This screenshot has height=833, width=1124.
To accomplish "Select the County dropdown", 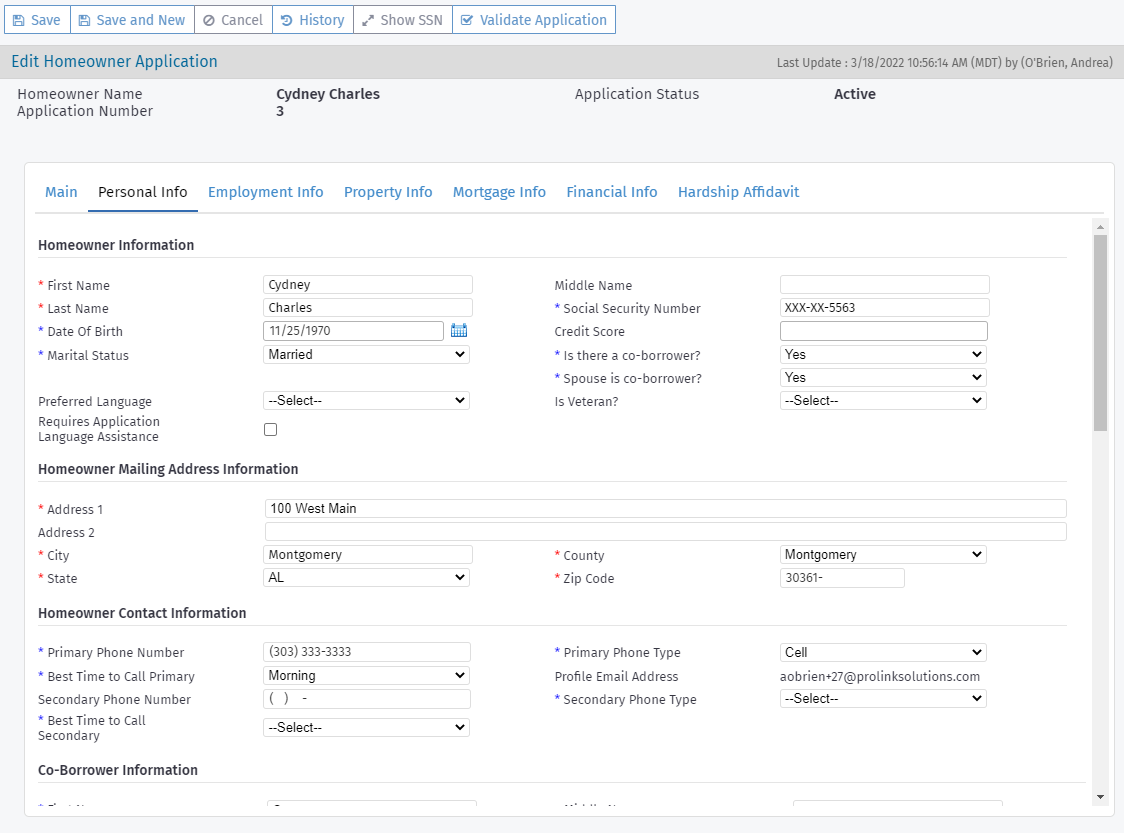I will point(882,554).
